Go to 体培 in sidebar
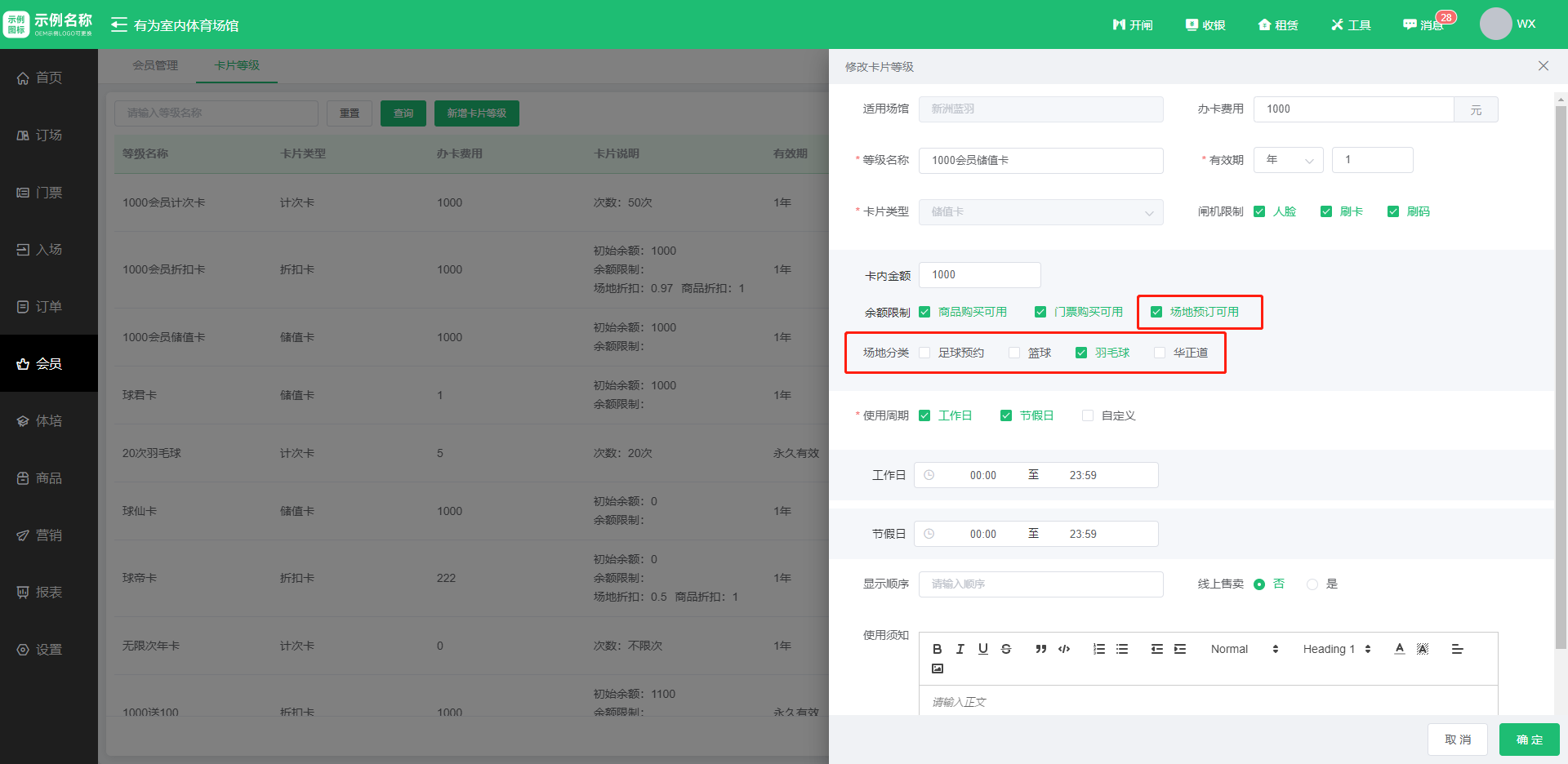This screenshot has width=1568, height=764. click(x=49, y=420)
